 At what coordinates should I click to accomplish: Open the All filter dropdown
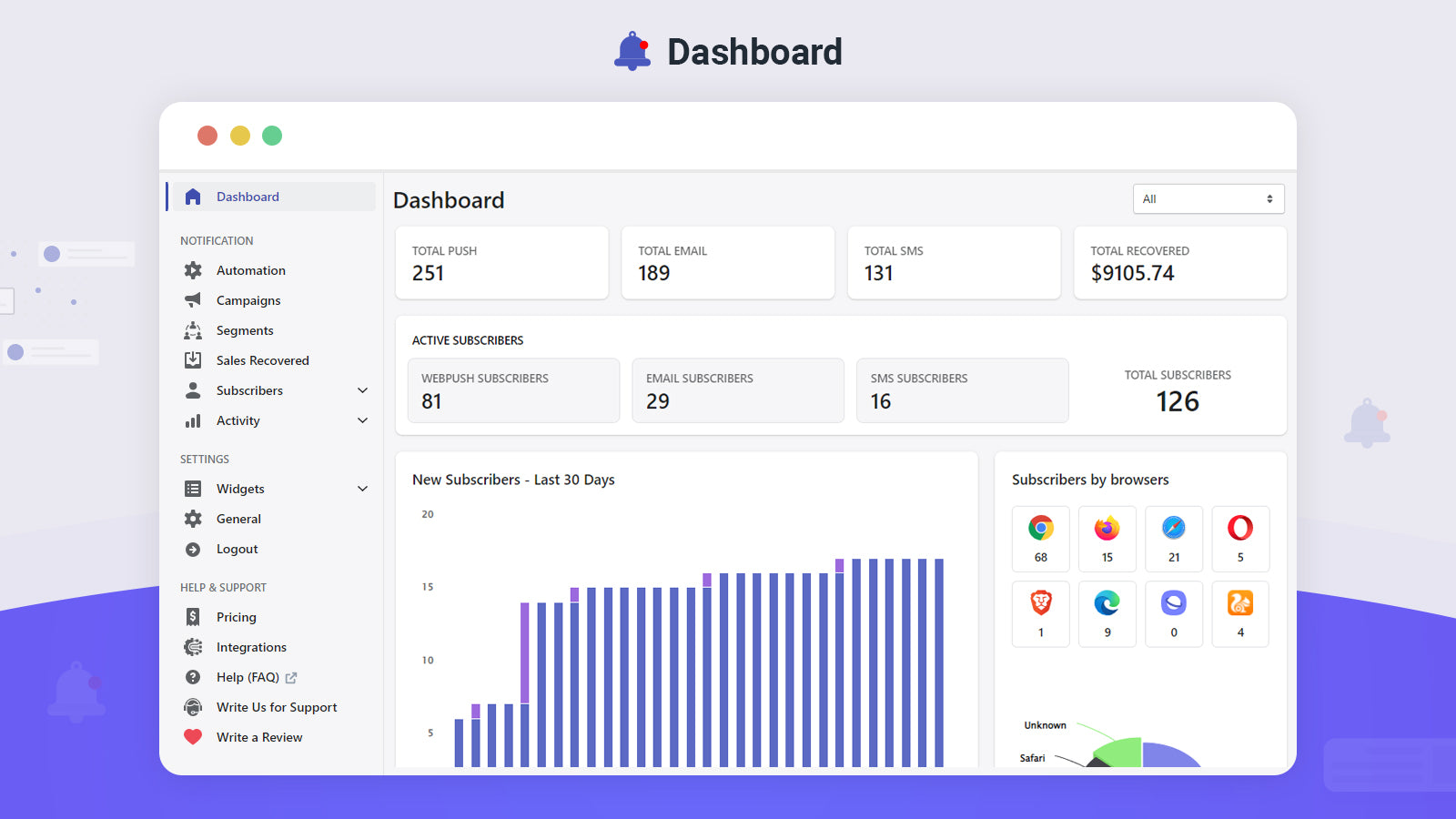click(1208, 198)
